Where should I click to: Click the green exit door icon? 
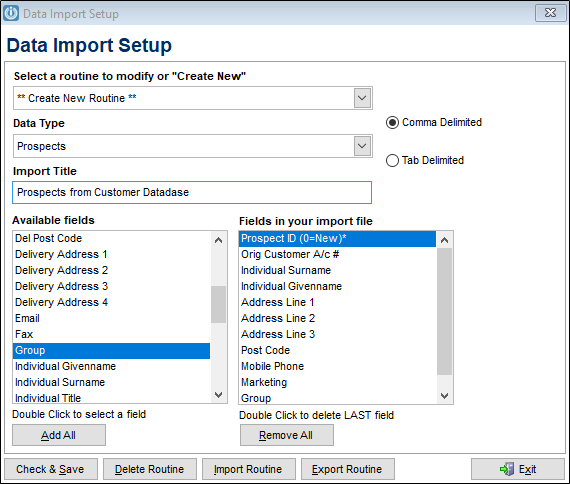point(507,469)
